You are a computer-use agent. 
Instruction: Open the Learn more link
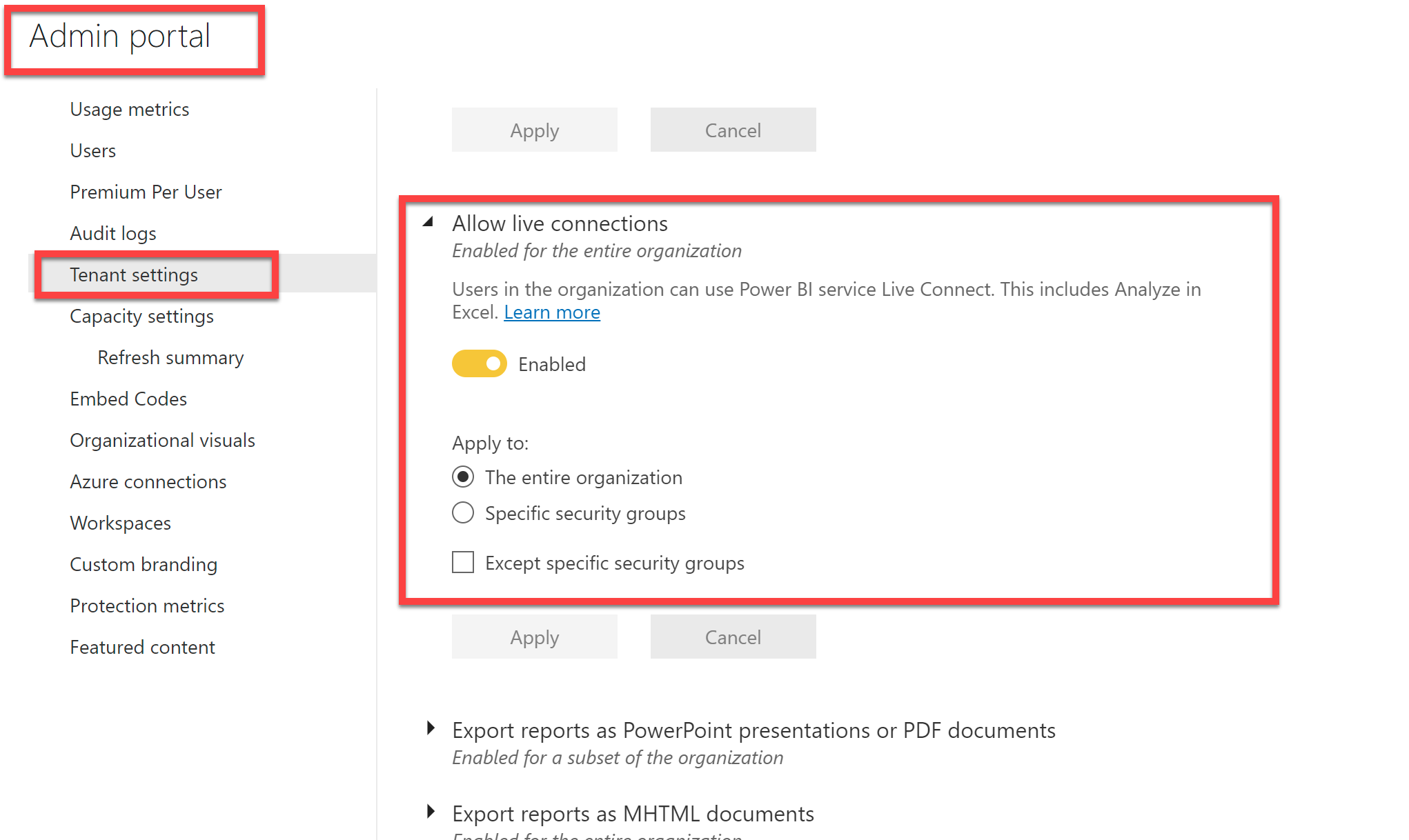click(x=551, y=312)
